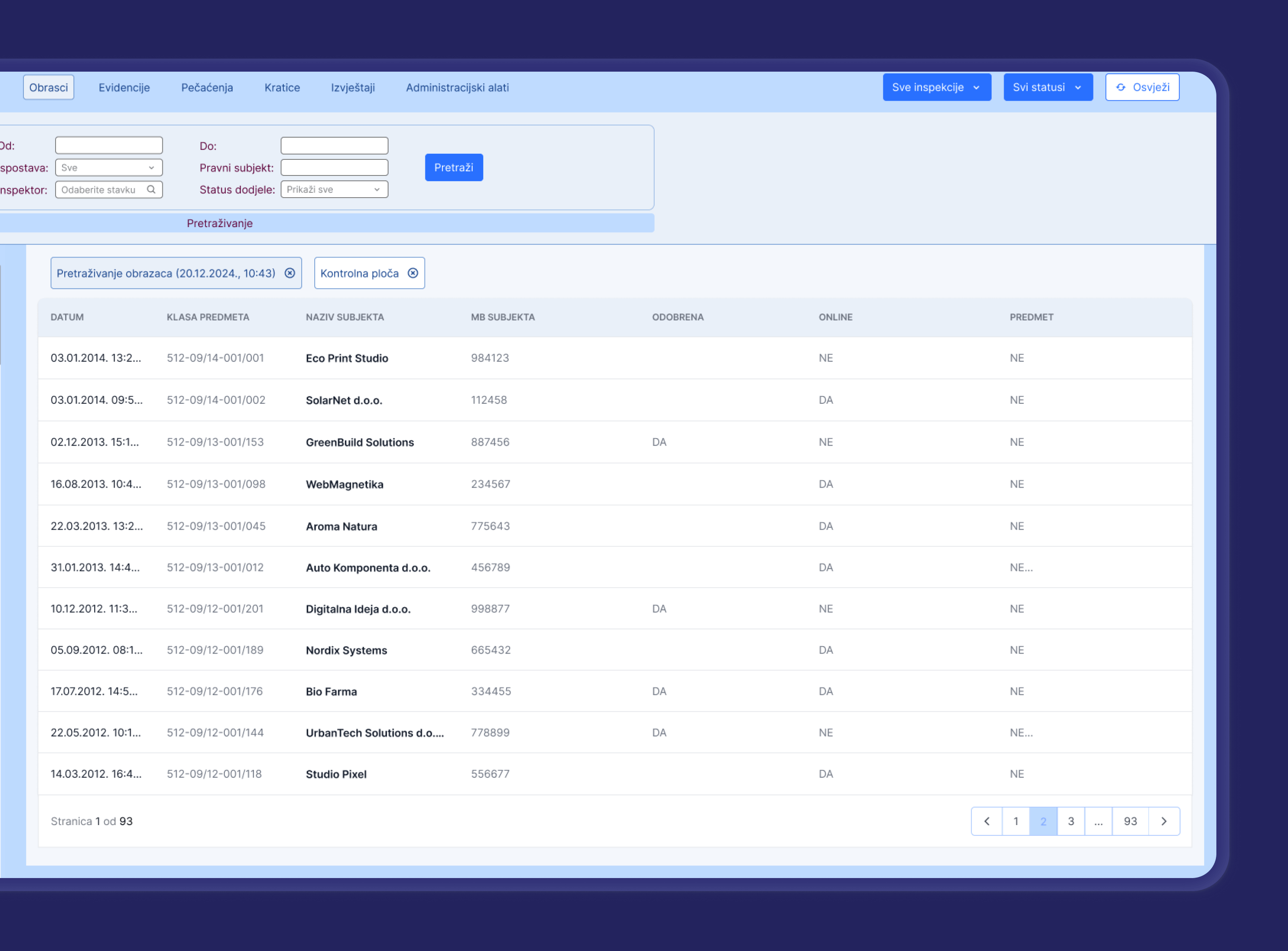The width and height of the screenshot is (1288, 951).
Task: Expand the Sve select box
Action: pyautogui.click(x=109, y=168)
